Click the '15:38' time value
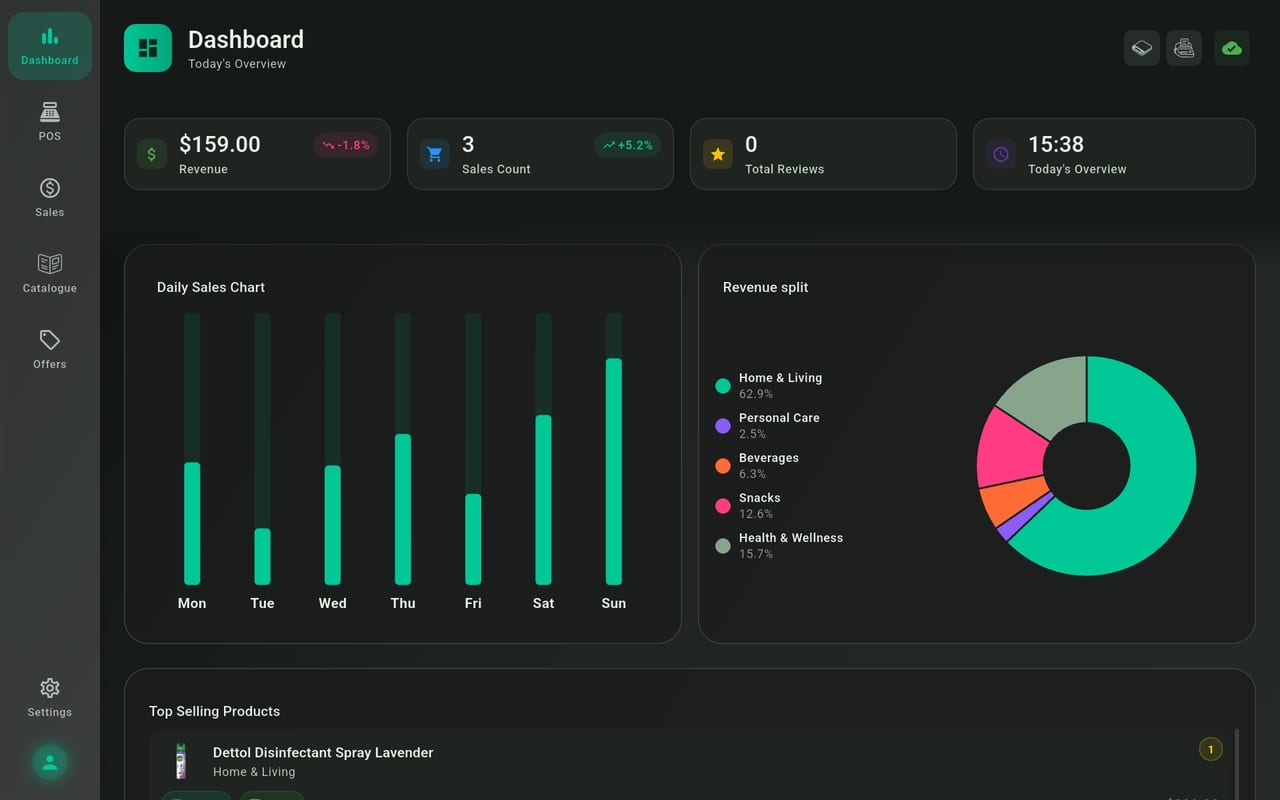The height and width of the screenshot is (800, 1280). [1056, 144]
